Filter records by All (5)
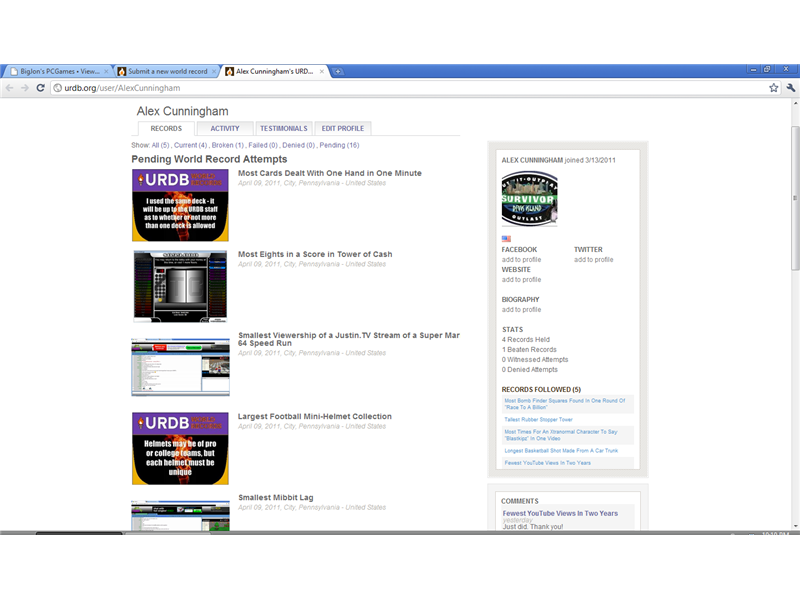This screenshot has height=600, width=800. click(160, 145)
